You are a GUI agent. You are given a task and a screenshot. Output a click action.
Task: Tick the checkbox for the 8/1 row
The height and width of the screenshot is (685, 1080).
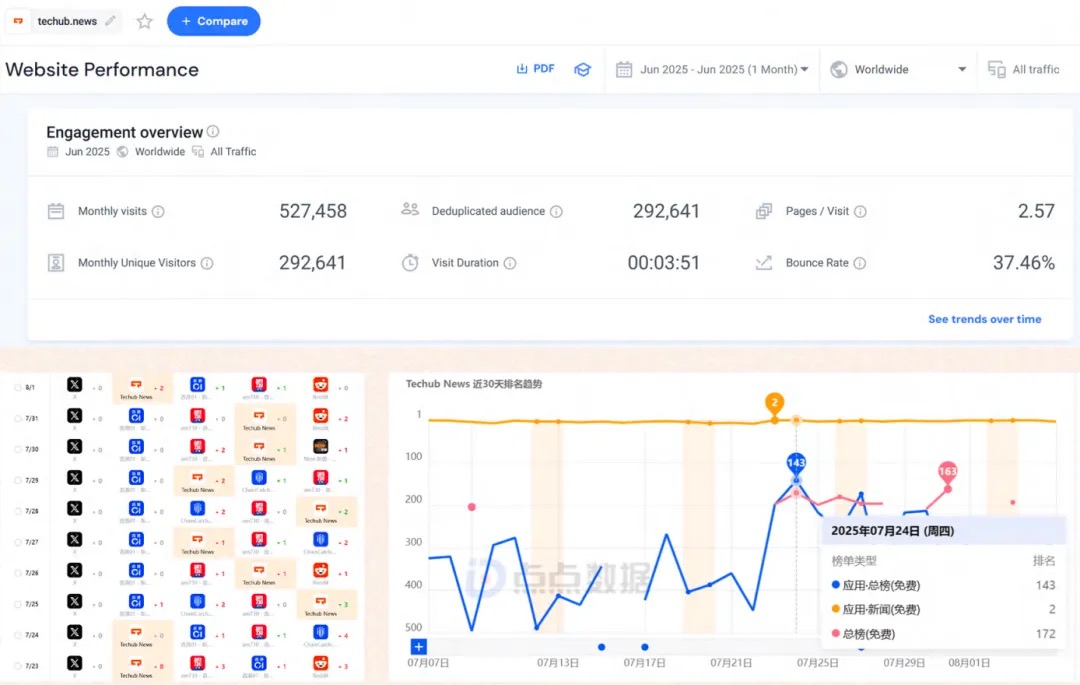coord(18,386)
